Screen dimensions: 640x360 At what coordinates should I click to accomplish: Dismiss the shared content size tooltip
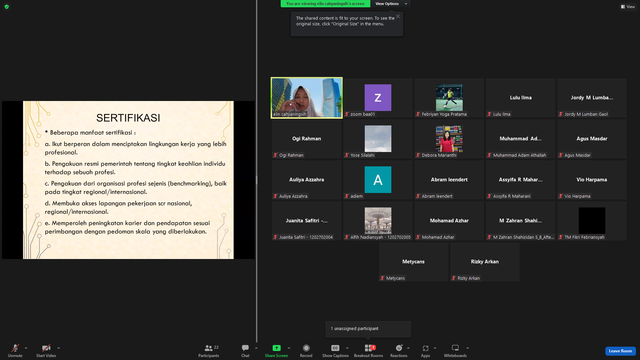coord(398,16)
